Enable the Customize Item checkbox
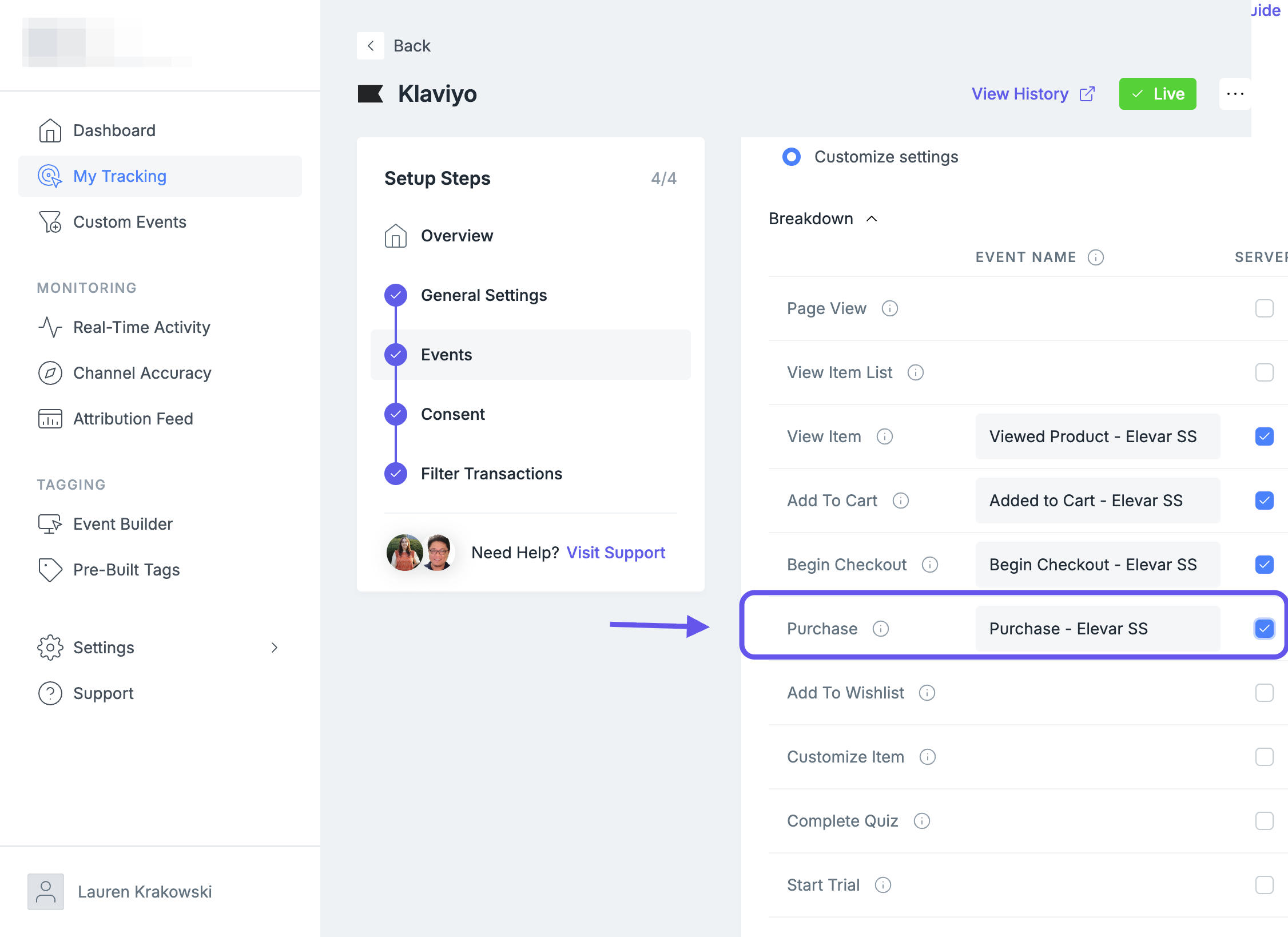1288x937 pixels. 1265,757
